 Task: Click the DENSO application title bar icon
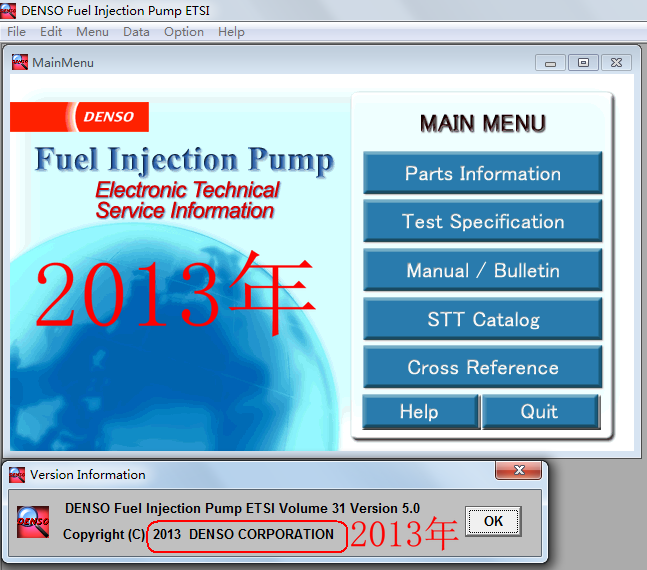(x=8, y=11)
